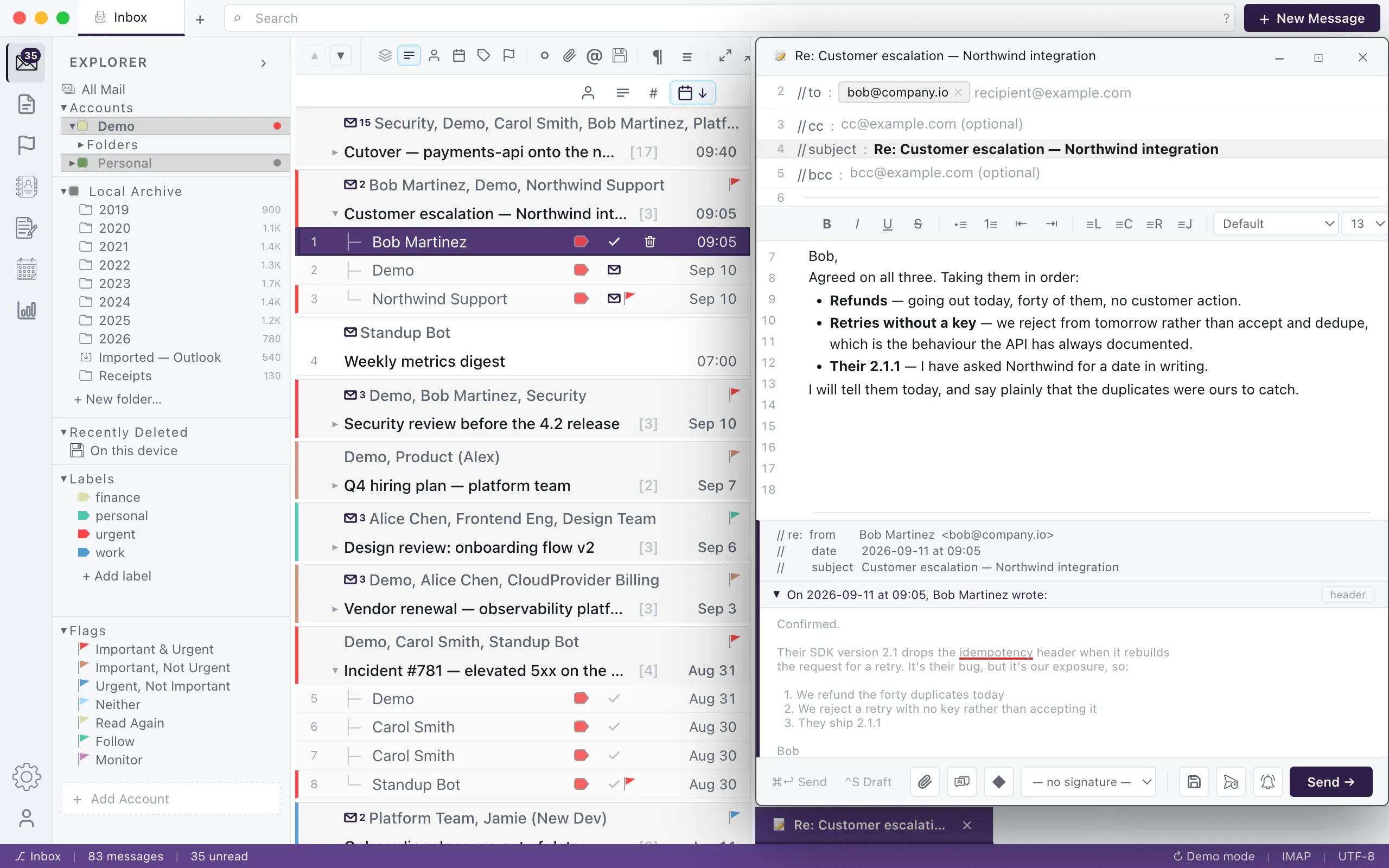1389x868 pixels.
Task: Toggle Bold formatting in compose toolbar
Action: click(x=826, y=224)
